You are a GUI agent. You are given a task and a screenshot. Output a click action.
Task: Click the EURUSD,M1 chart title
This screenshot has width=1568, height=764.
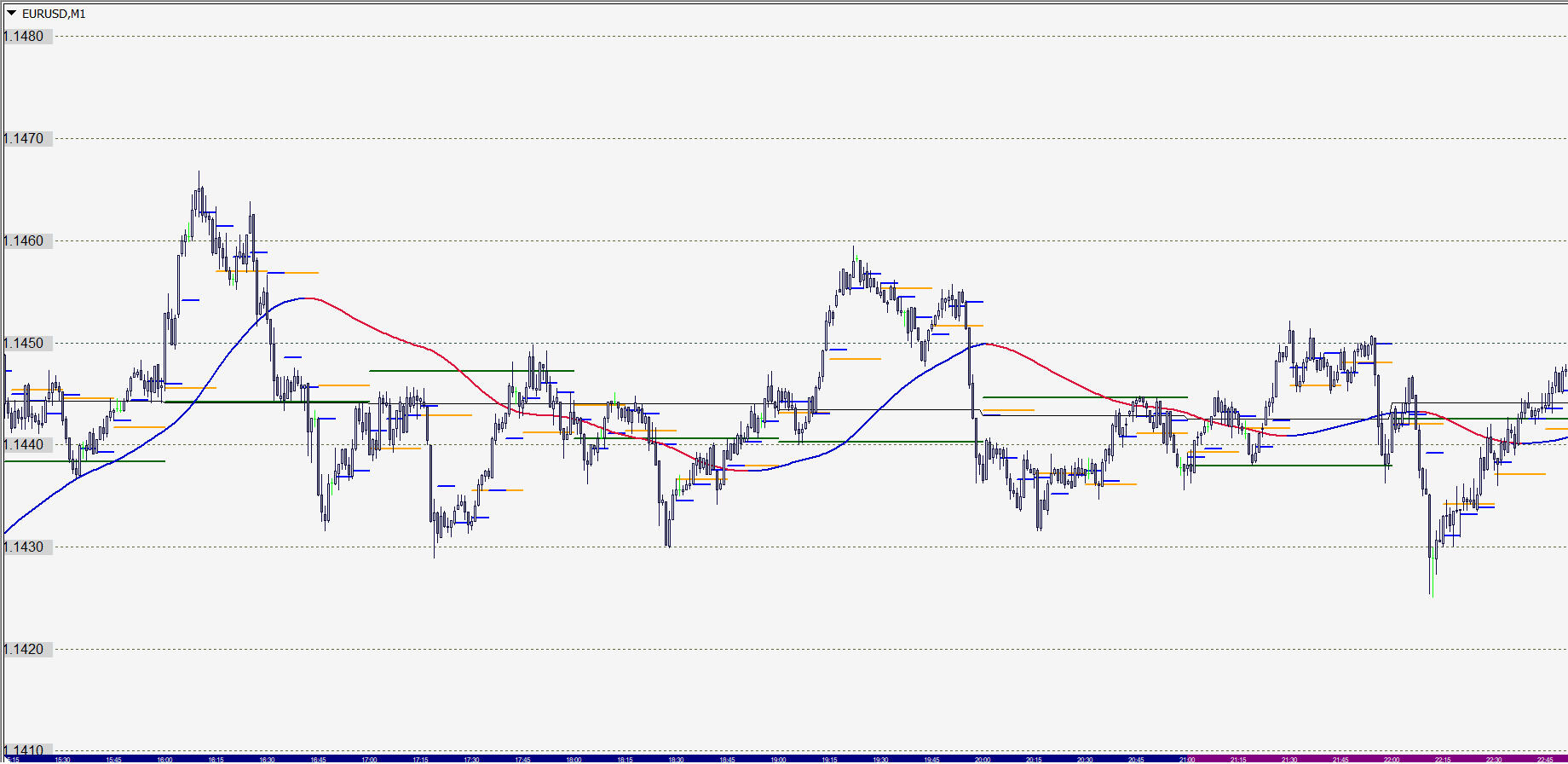[x=54, y=14]
